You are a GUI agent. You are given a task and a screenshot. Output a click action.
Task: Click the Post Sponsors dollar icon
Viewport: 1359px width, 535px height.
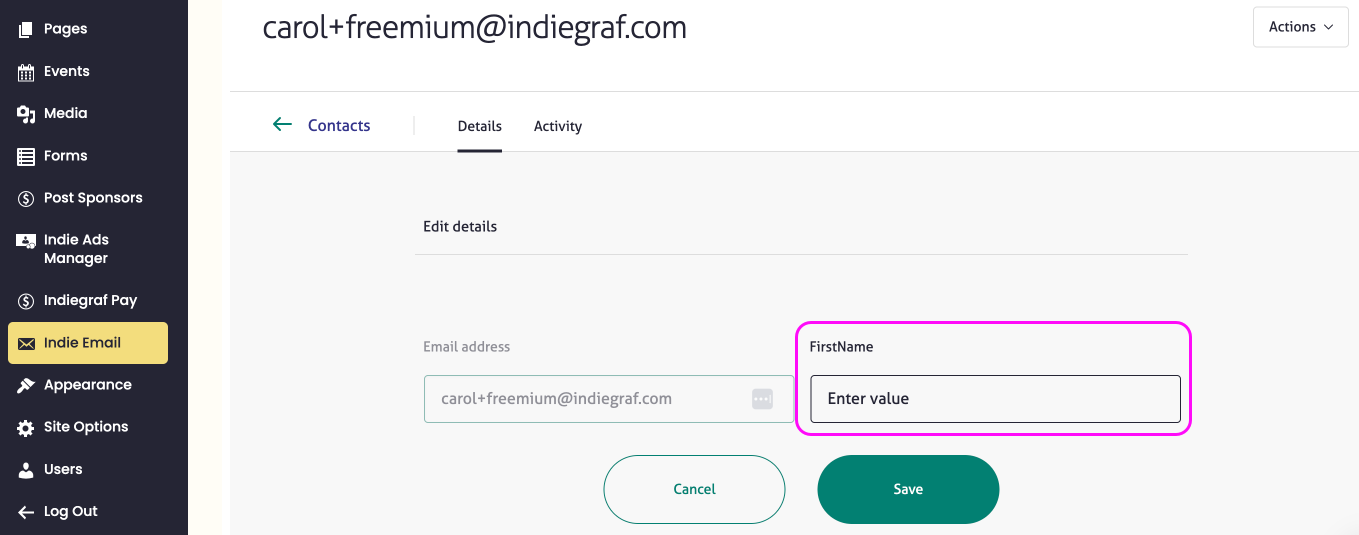(26, 198)
